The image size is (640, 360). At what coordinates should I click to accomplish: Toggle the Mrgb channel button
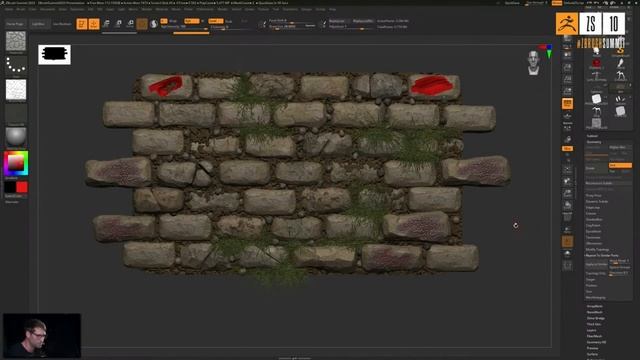pos(173,21)
